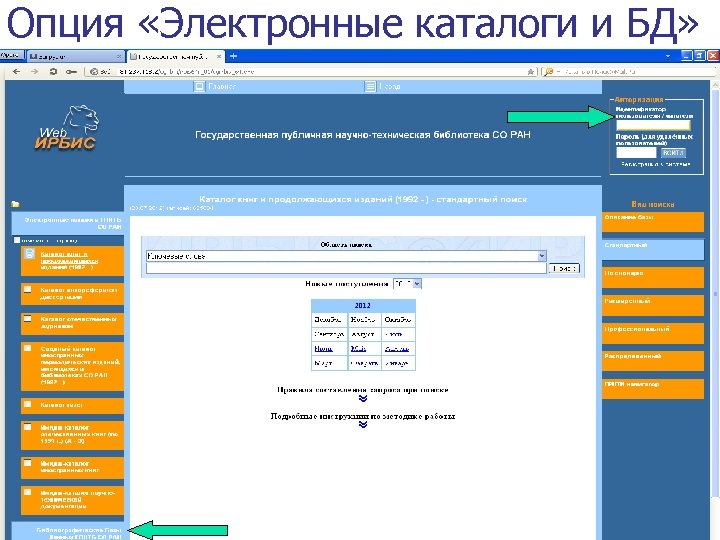Click the vertical page scrollbar
The width and height of the screenshot is (720, 540).
click(x=715, y=294)
